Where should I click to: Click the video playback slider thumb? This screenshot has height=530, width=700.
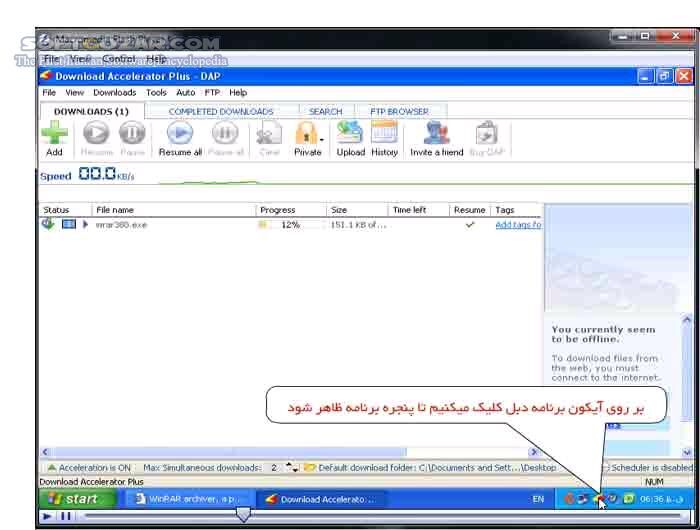point(243,514)
